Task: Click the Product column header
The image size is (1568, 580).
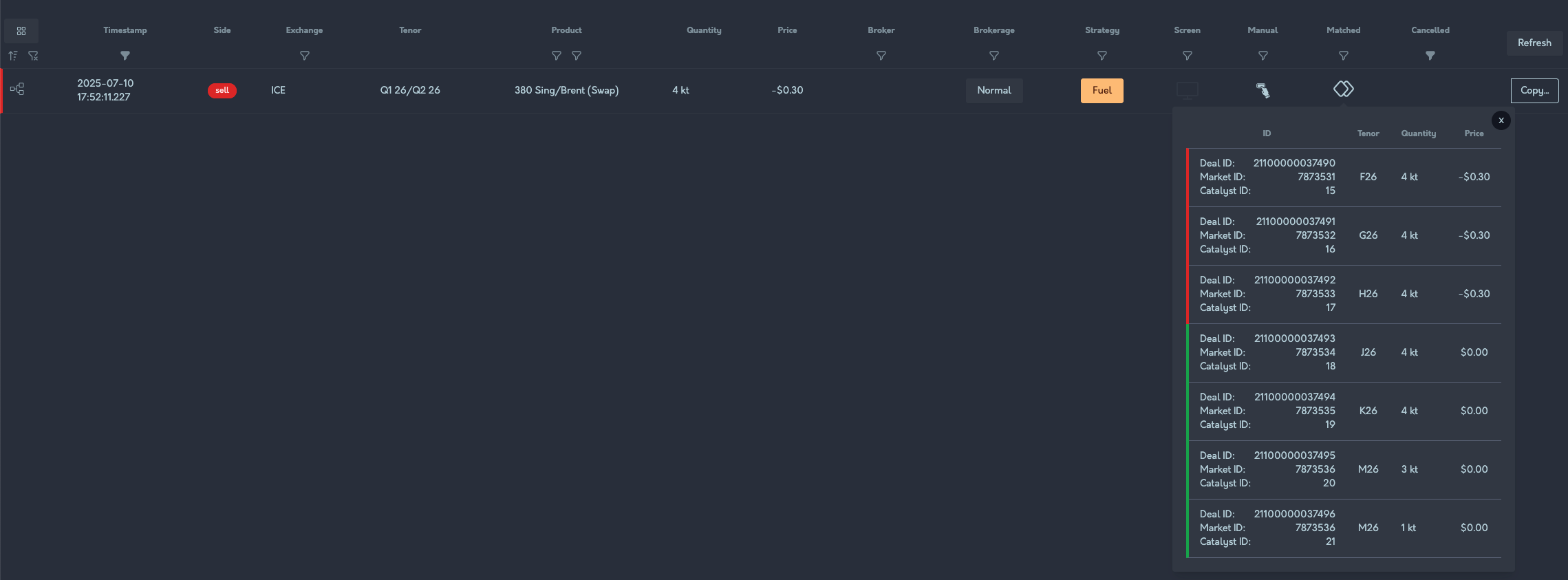Action: 566,30
